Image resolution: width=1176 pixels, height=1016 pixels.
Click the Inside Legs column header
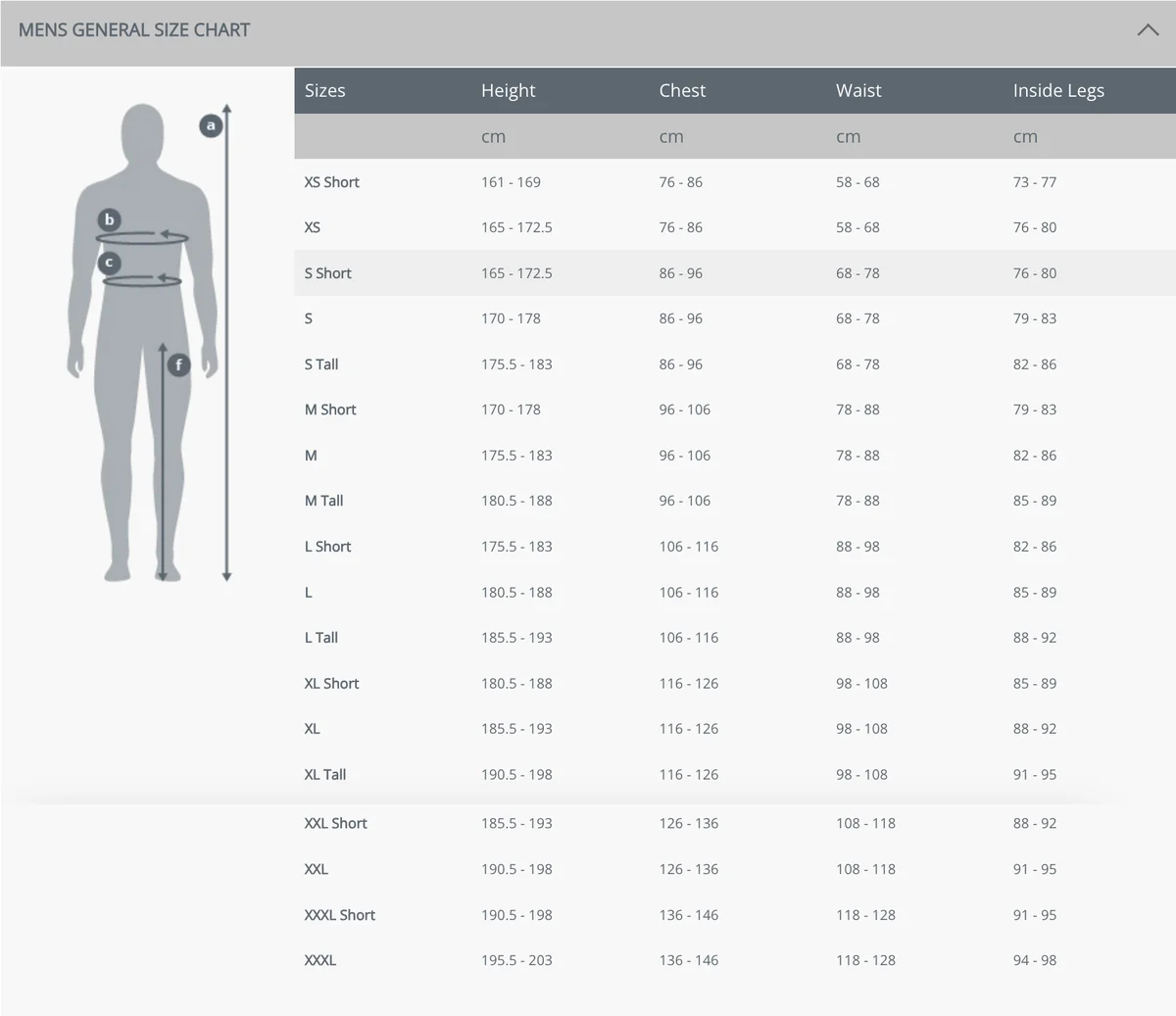coord(1058,91)
